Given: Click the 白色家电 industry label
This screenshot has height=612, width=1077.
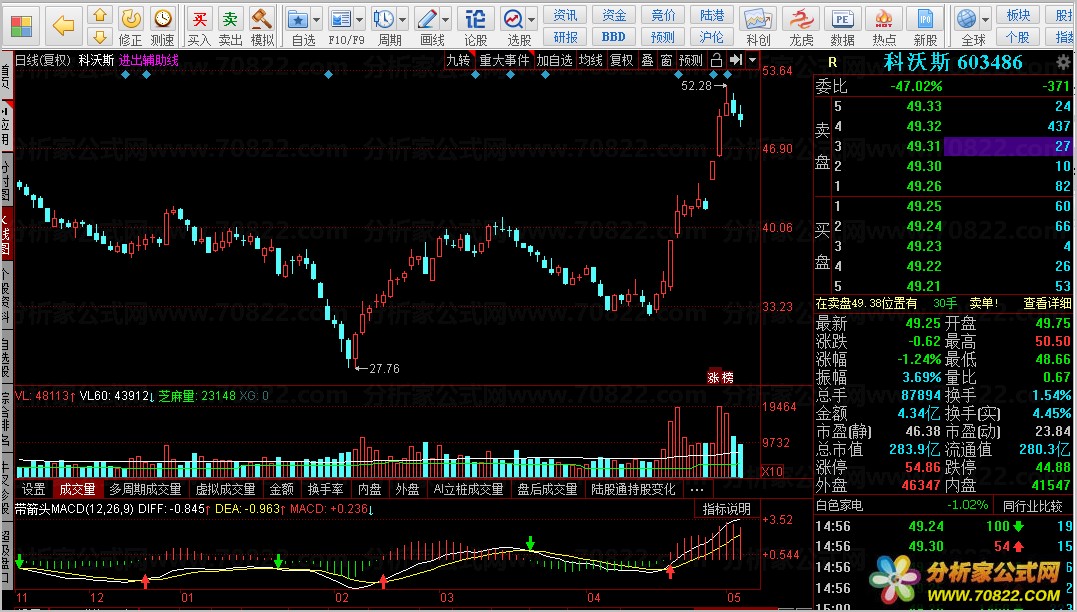Looking at the screenshot, I should coord(839,506).
